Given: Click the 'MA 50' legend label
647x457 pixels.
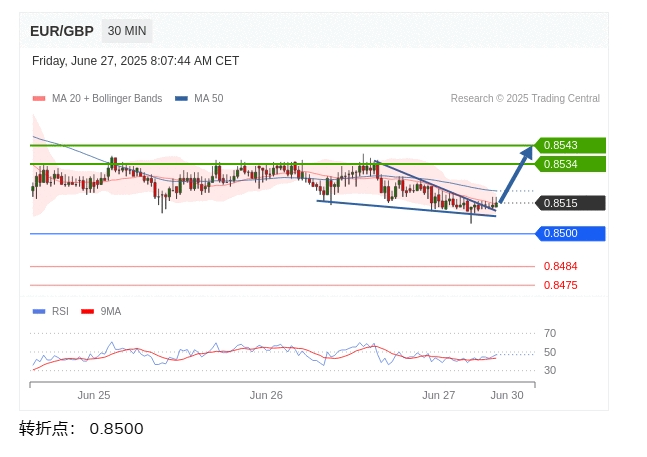Looking at the screenshot, I should (x=209, y=99).
